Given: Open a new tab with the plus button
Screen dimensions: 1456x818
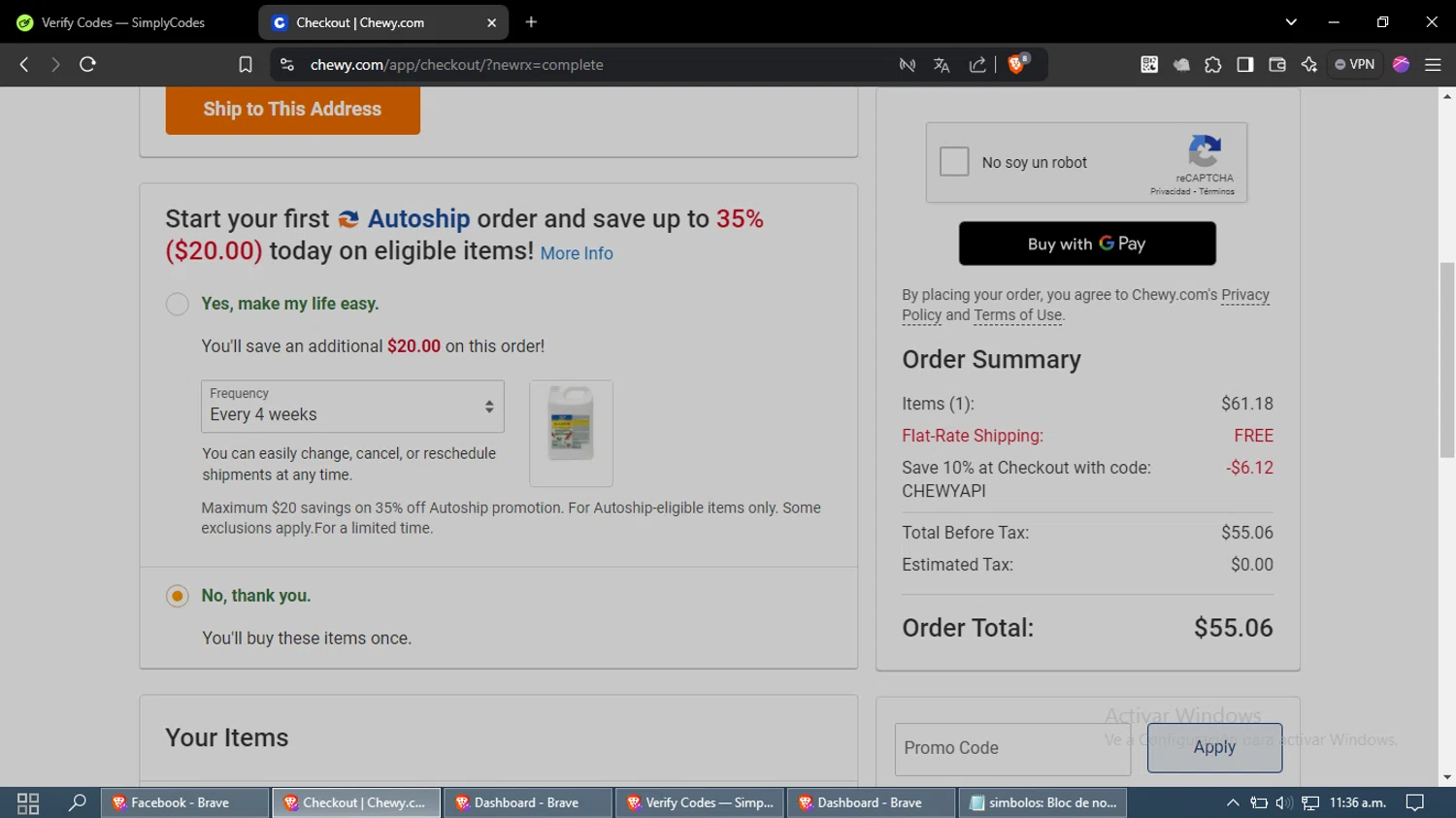Looking at the screenshot, I should point(531,22).
